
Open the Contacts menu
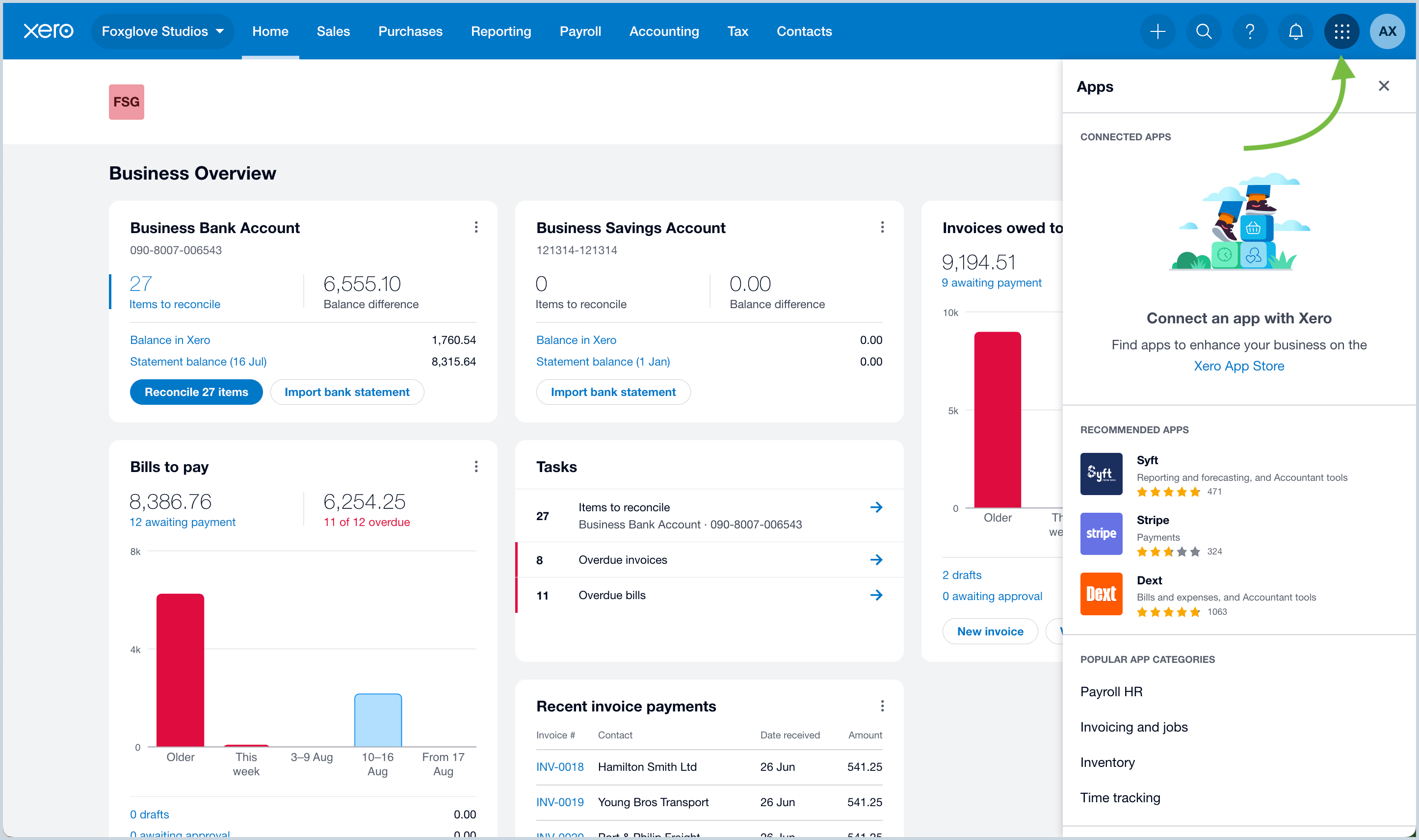click(804, 31)
